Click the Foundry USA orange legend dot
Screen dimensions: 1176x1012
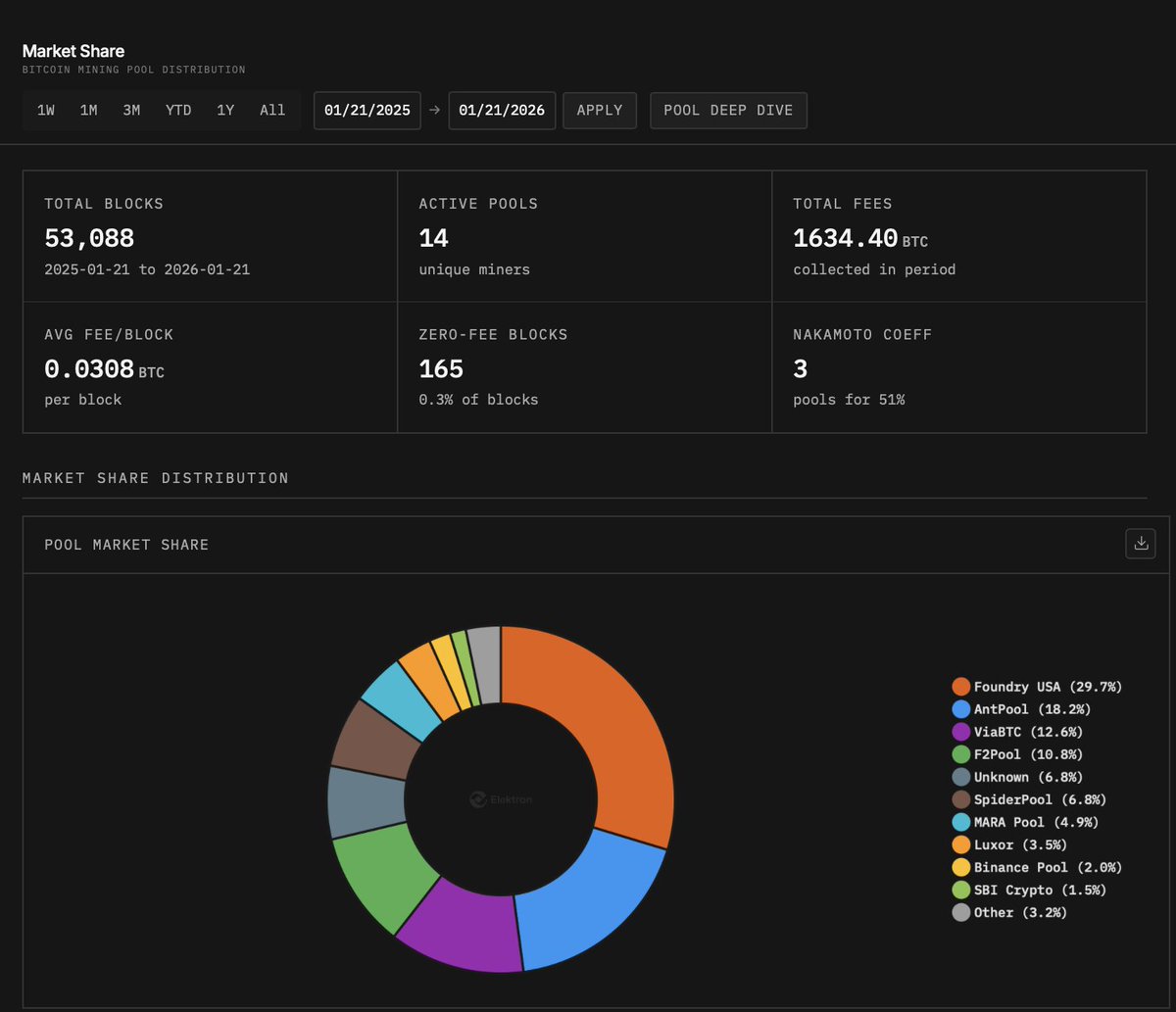[x=962, y=686]
